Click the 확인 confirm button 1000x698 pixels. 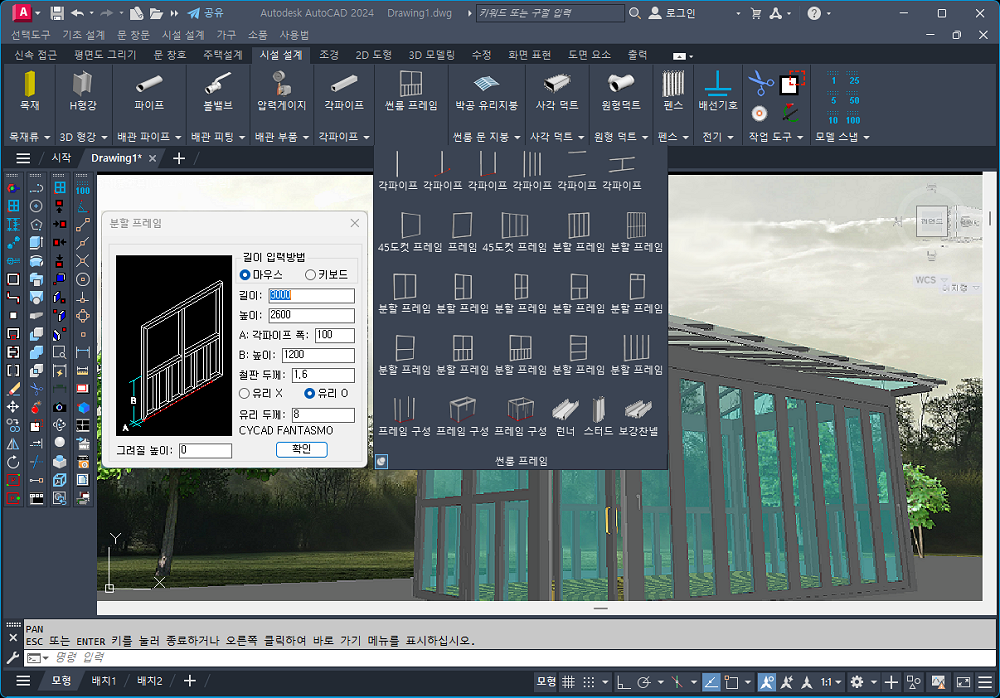301,450
